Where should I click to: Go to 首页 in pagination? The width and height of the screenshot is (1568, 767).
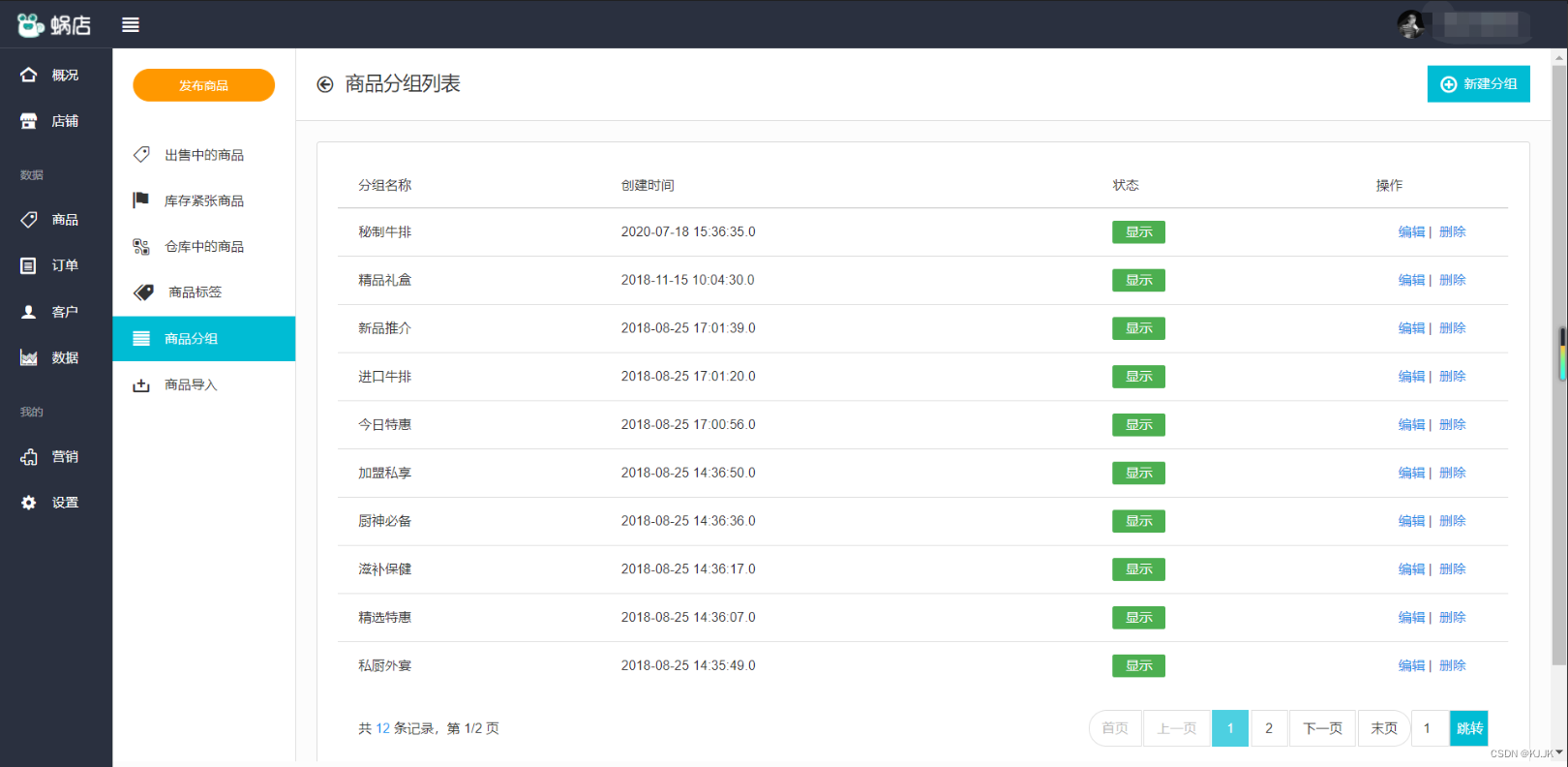point(1115,728)
